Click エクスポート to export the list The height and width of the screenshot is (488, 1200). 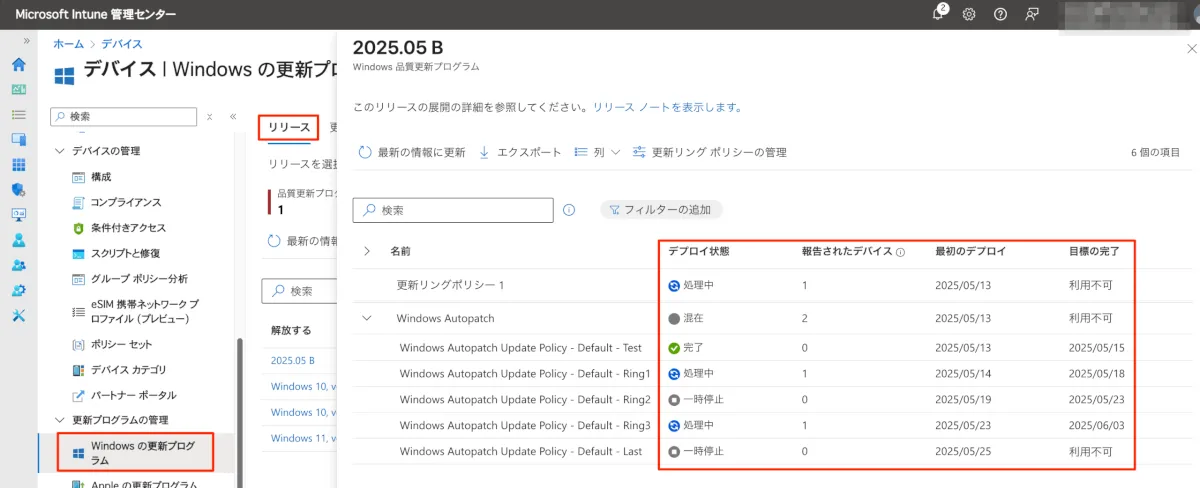click(520, 152)
